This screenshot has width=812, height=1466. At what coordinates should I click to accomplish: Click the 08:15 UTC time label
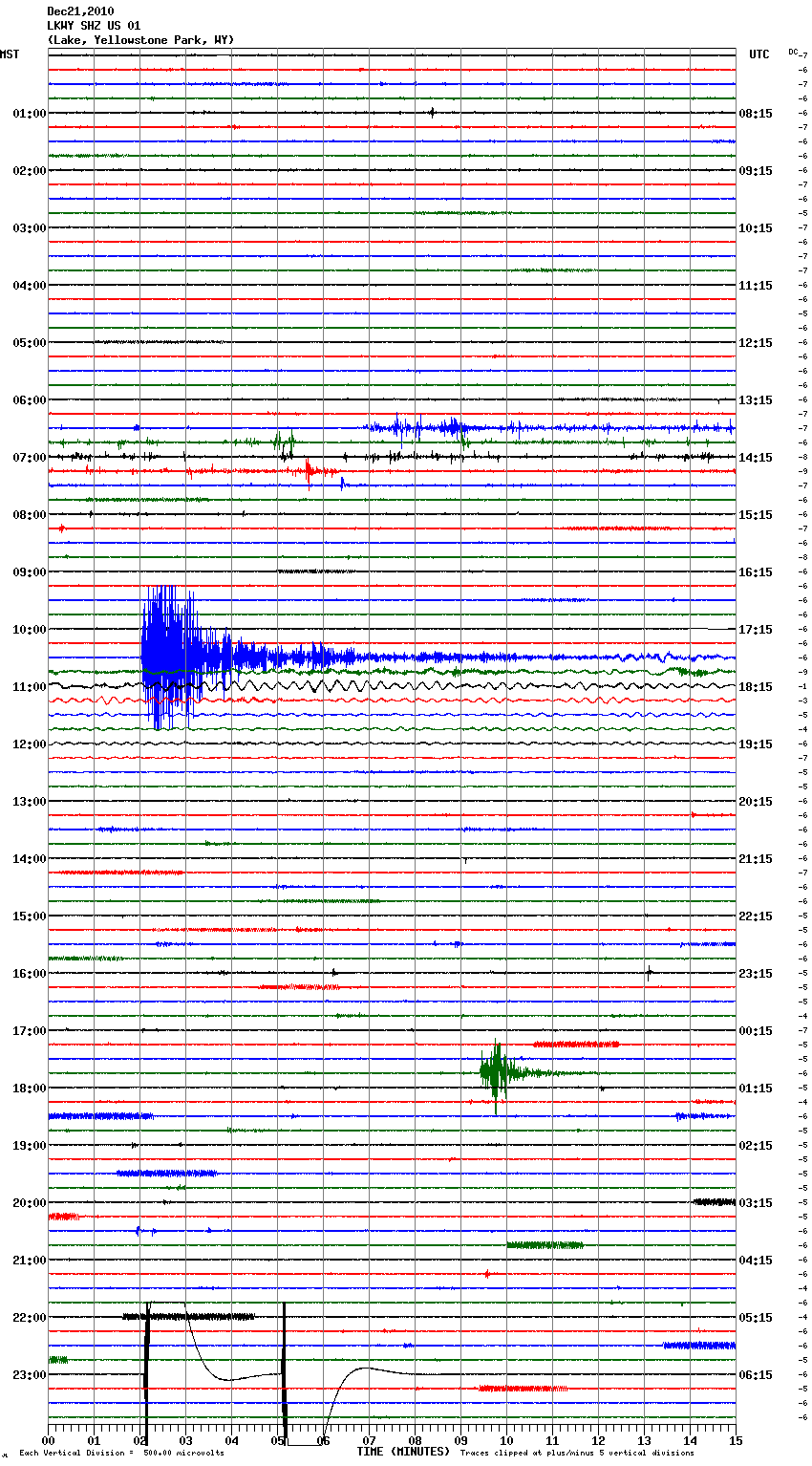(756, 114)
